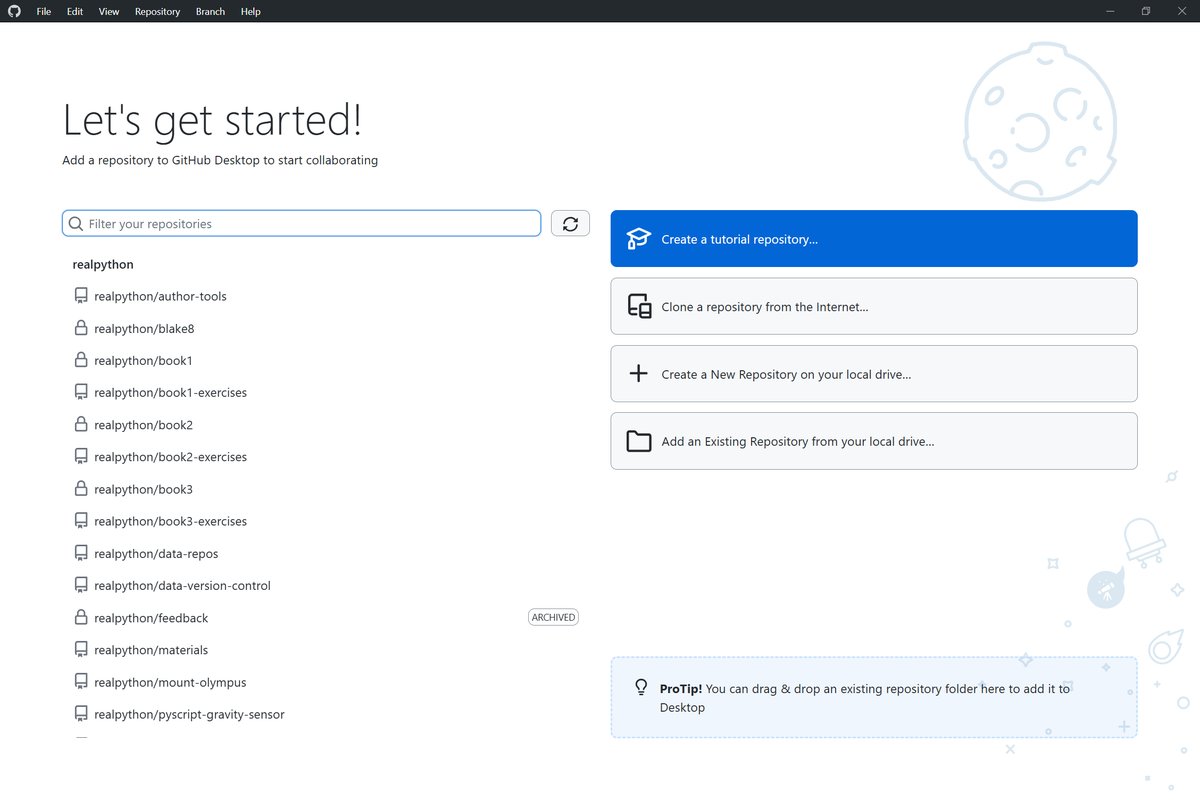Open the Branch menu
Viewport: 1200px width, 800px height.
pyautogui.click(x=210, y=11)
